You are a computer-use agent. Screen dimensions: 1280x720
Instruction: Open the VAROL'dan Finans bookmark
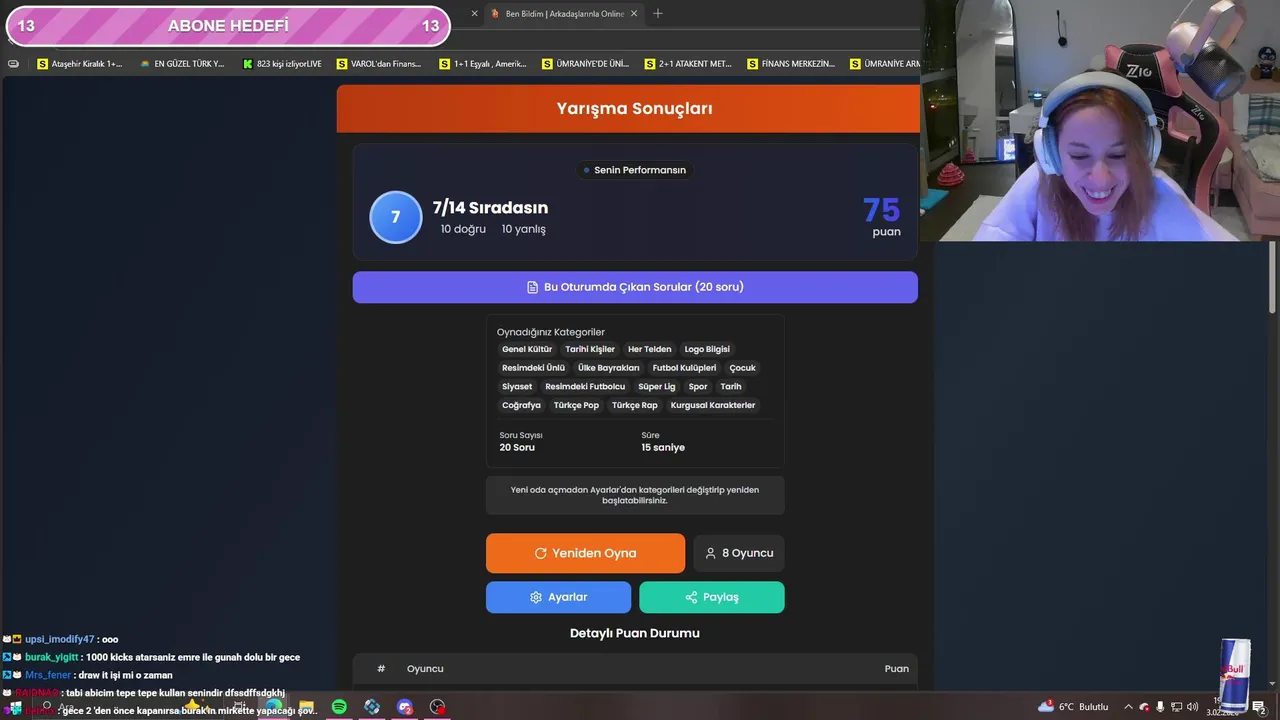(x=379, y=64)
